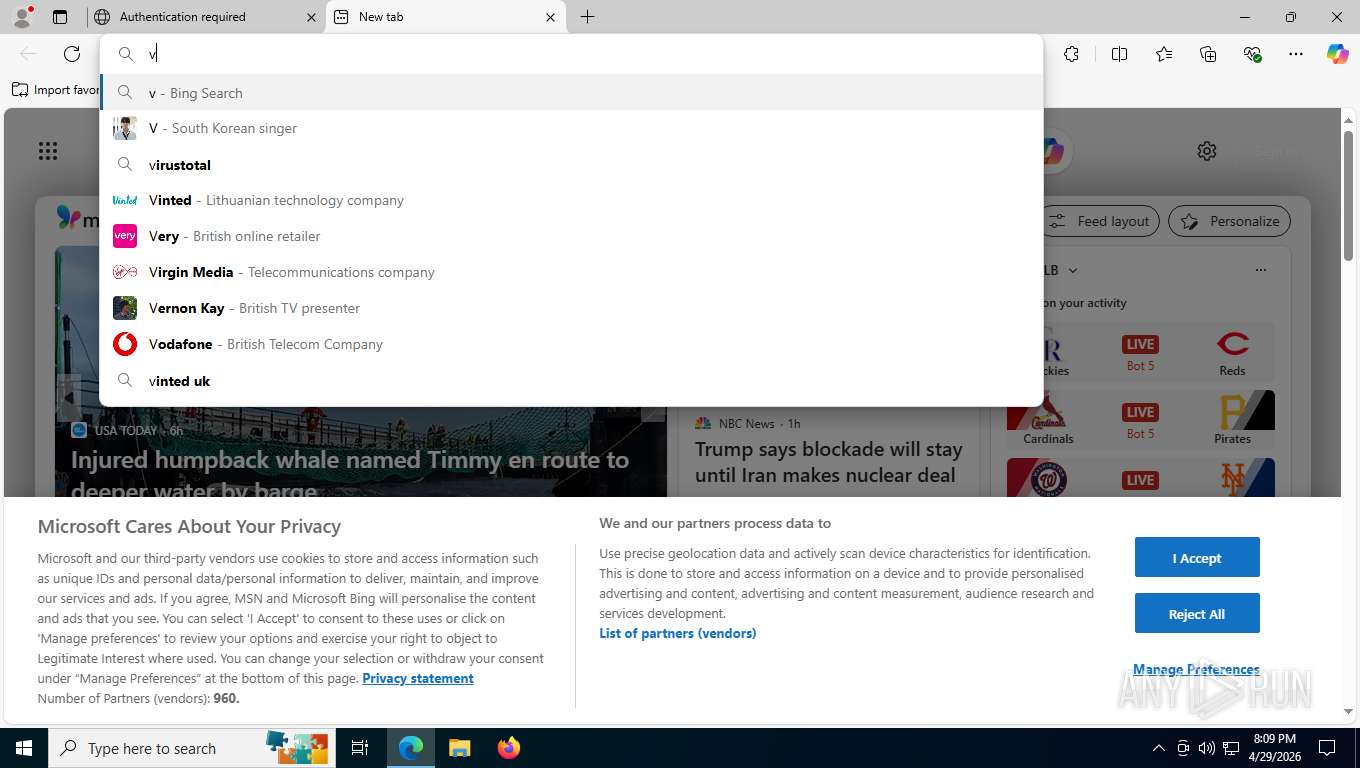This screenshot has width=1360, height=768.
Task: Toggle Split screen icon
Action: pyautogui.click(x=1119, y=54)
